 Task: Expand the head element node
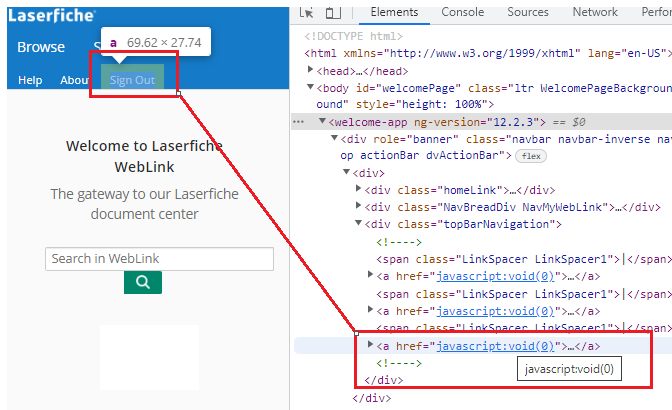coord(311,69)
